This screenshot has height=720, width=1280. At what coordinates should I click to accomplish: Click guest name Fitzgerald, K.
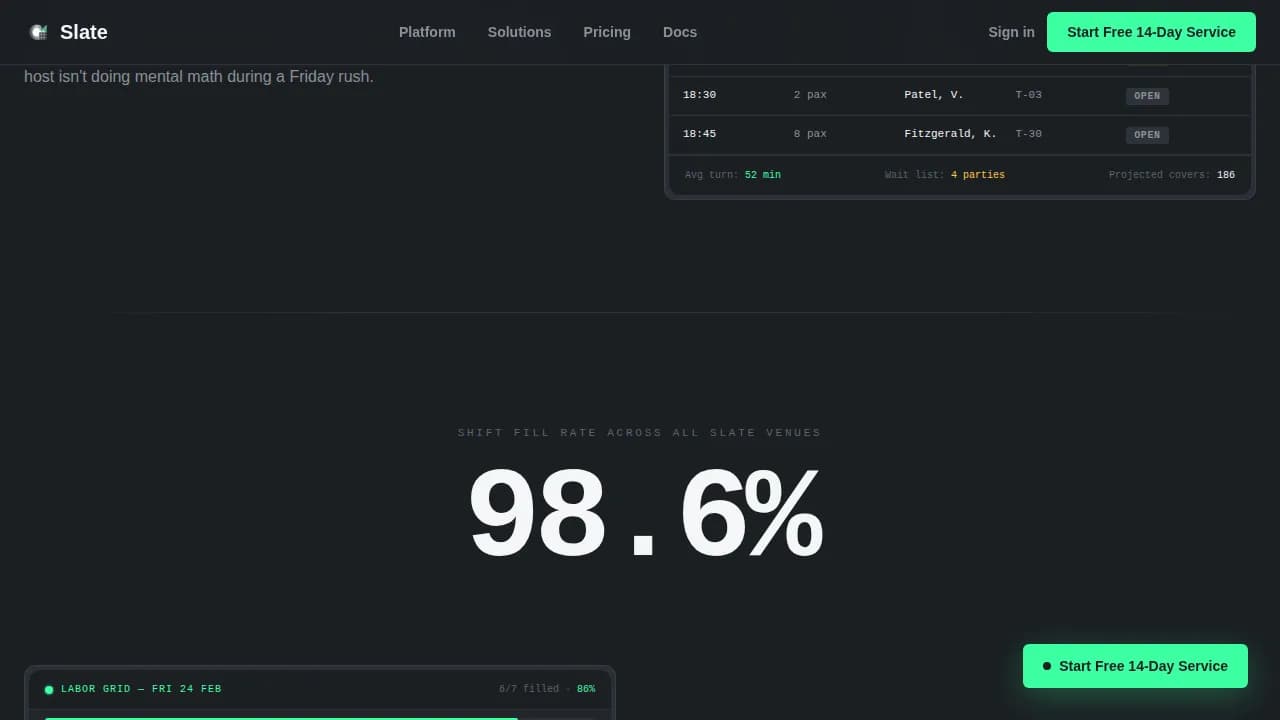coord(950,134)
